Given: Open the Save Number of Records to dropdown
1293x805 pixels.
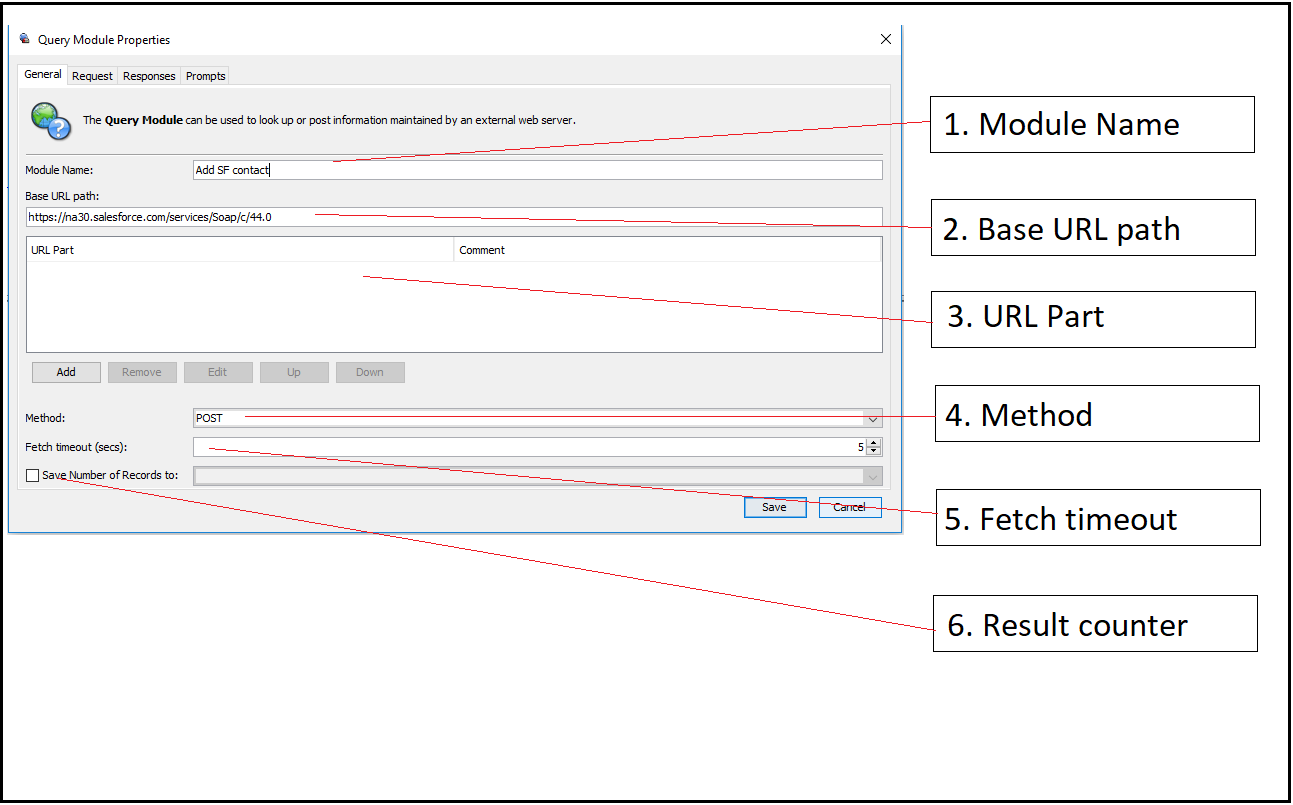Looking at the screenshot, I should coord(869,475).
